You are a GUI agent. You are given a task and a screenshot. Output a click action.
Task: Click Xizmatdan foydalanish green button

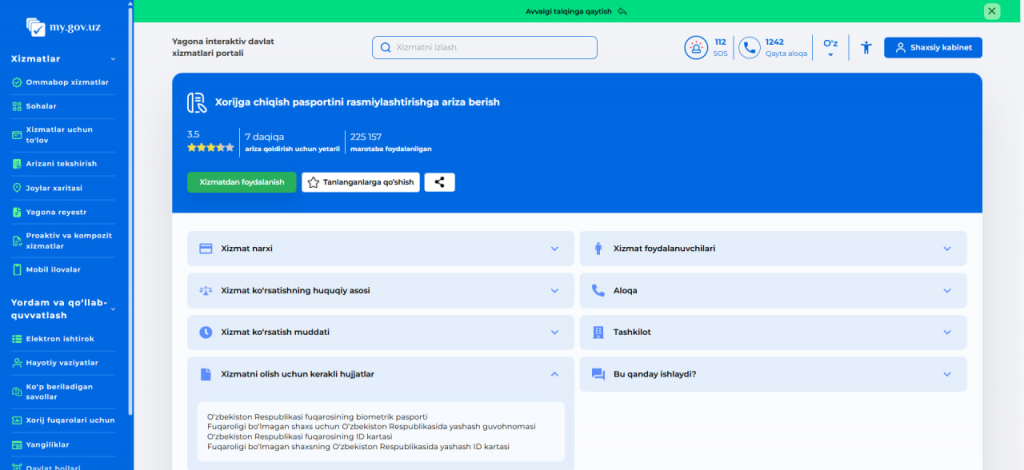(241, 182)
